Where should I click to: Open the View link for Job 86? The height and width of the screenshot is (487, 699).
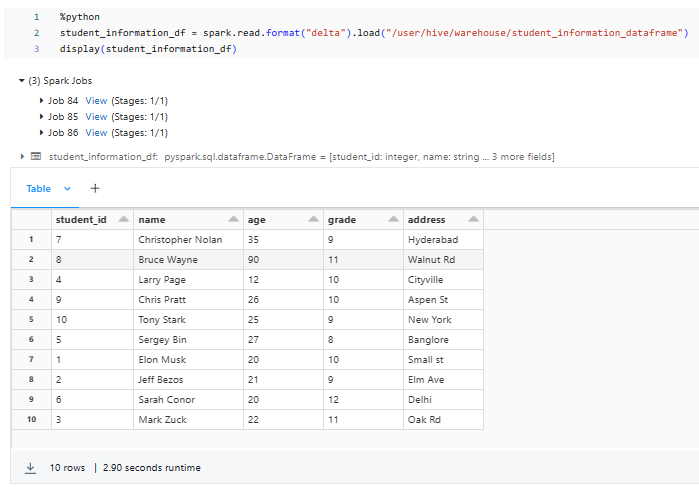pos(96,133)
